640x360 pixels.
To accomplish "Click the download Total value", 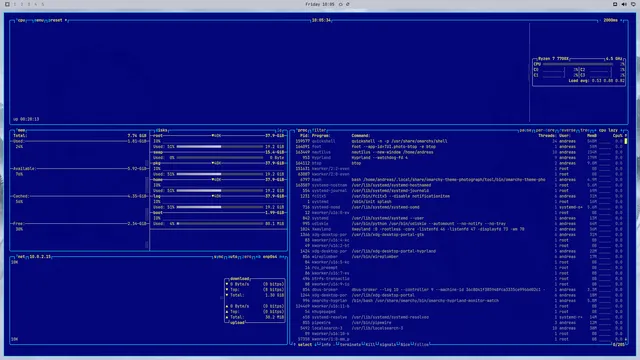I will coord(275,295).
